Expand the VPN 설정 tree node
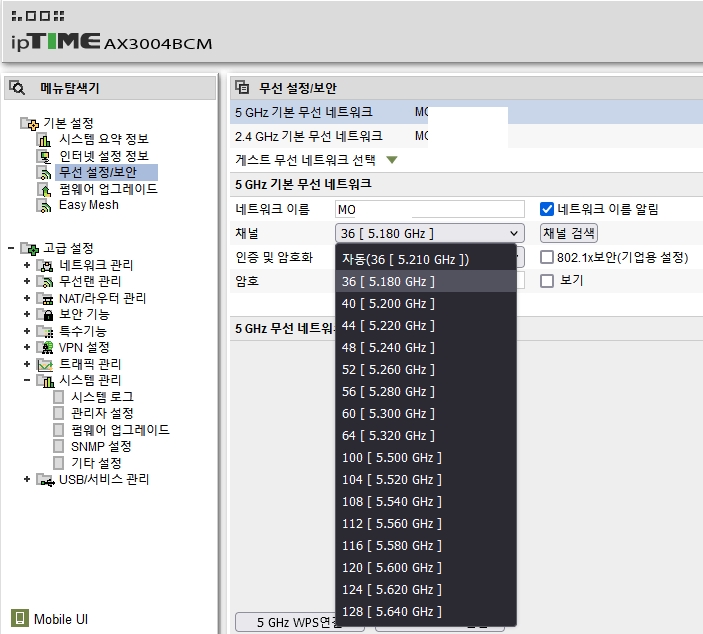This screenshot has width=703, height=634. click(x=27, y=347)
